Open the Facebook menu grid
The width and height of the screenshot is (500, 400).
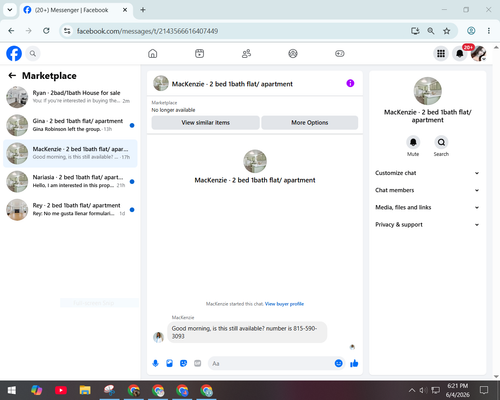441,53
